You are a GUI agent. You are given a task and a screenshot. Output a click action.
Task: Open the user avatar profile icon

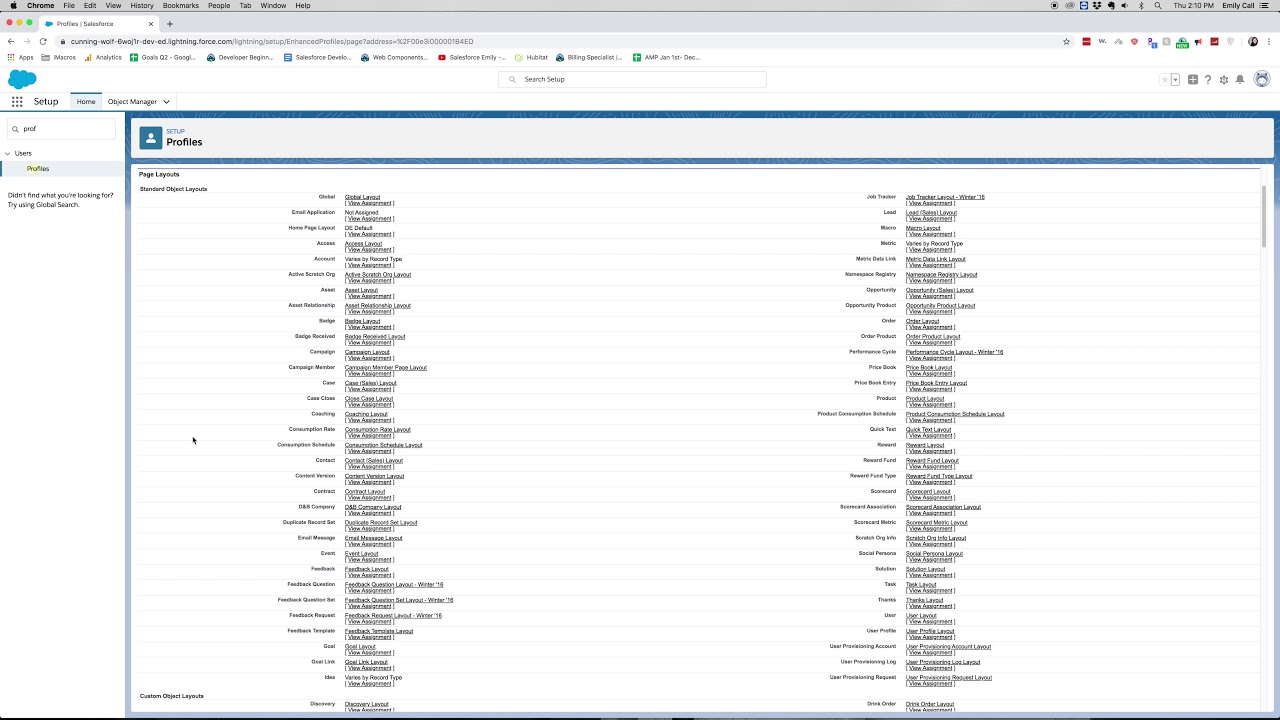1262,79
